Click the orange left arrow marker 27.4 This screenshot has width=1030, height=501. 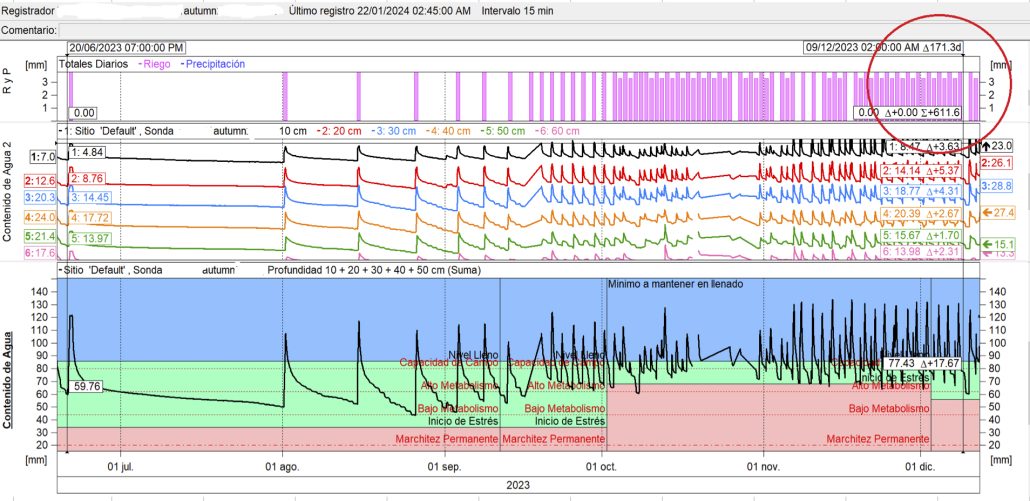click(x=1000, y=212)
